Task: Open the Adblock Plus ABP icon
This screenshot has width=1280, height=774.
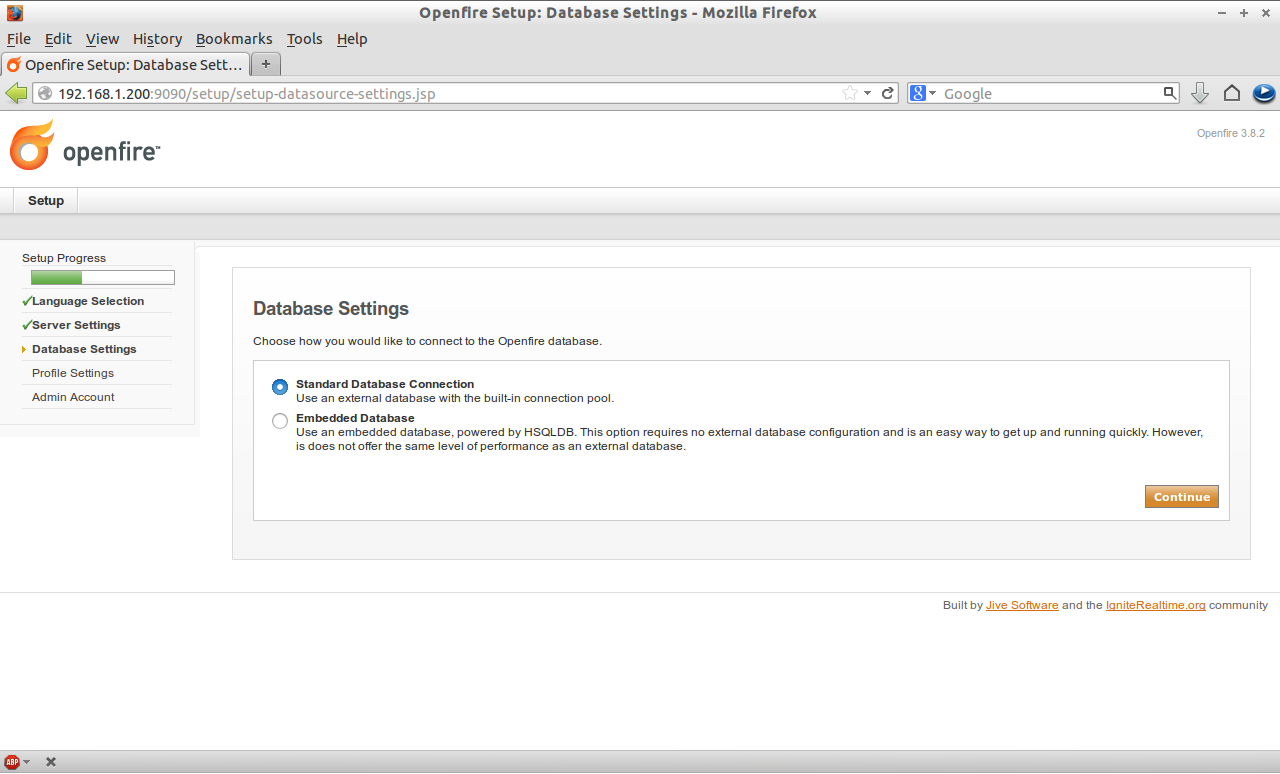Action: [12, 762]
